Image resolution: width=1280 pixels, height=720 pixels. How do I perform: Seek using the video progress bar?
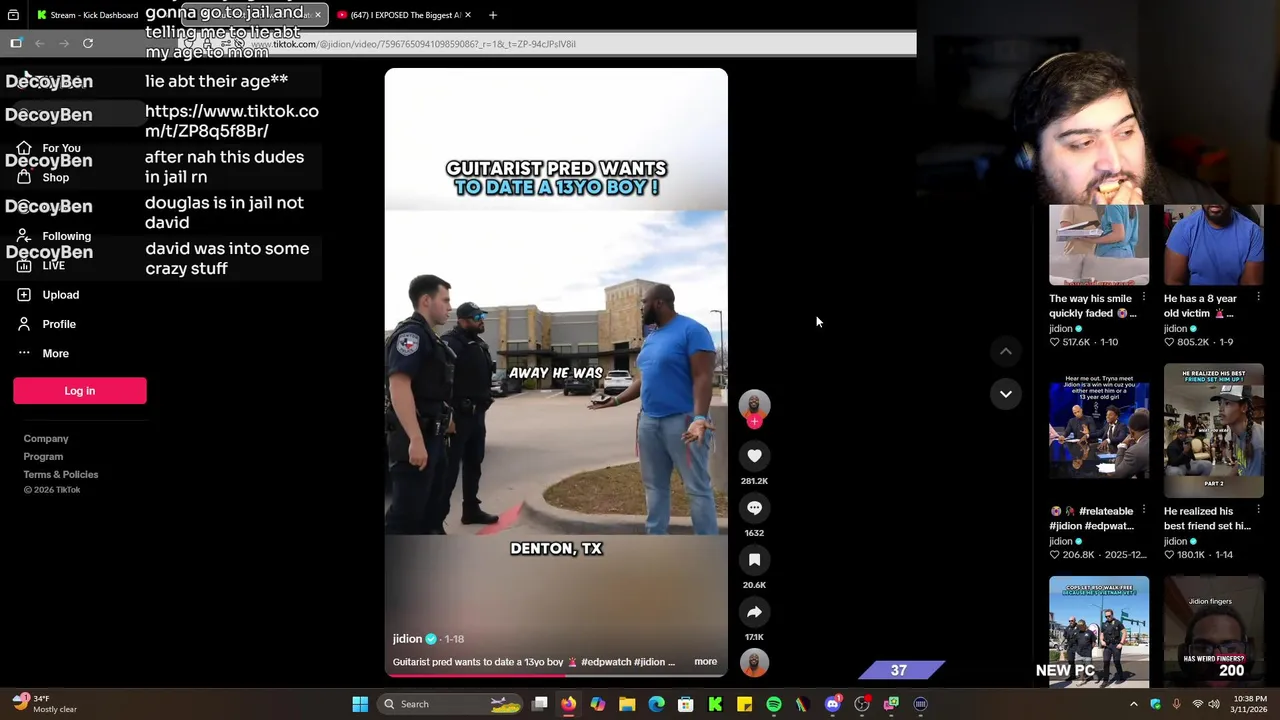pos(556,675)
